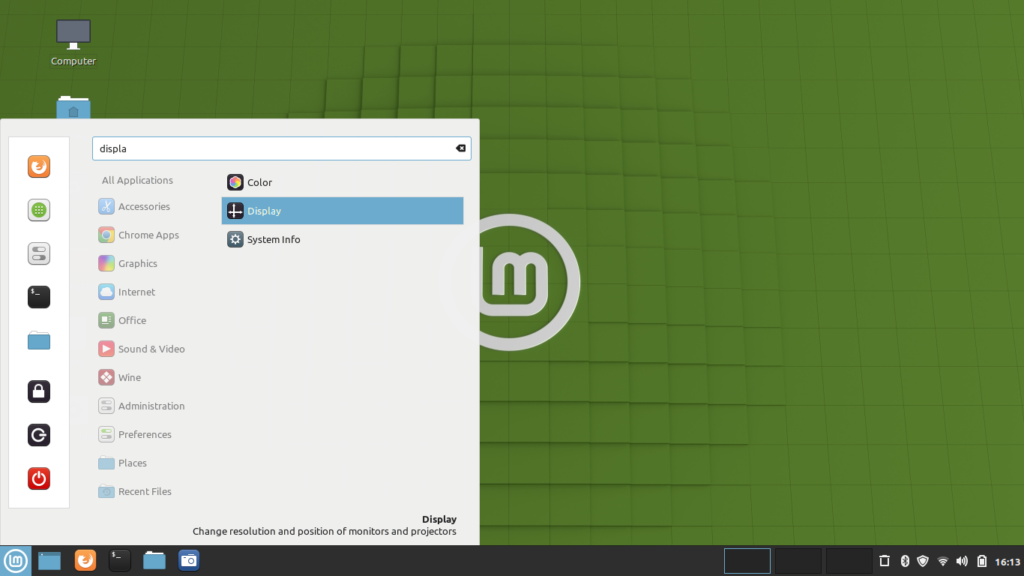Click the 16:13 clock in panel
Image resolution: width=1024 pixels, height=576 pixels.
point(1006,561)
